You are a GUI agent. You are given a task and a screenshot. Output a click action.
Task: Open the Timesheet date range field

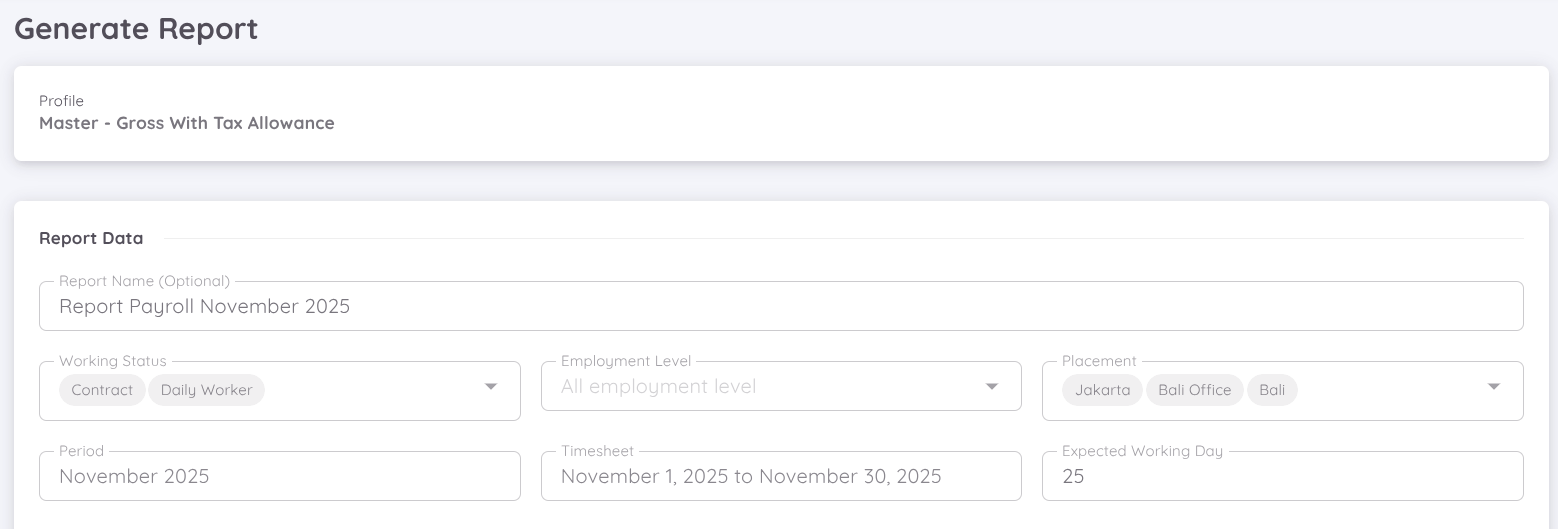click(x=780, y=477)
